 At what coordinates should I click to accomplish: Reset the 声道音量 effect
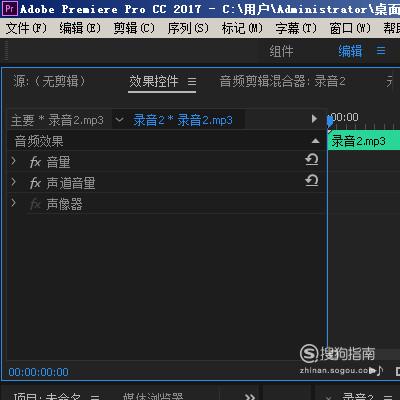pyautogui.click(x=312, y=180)
